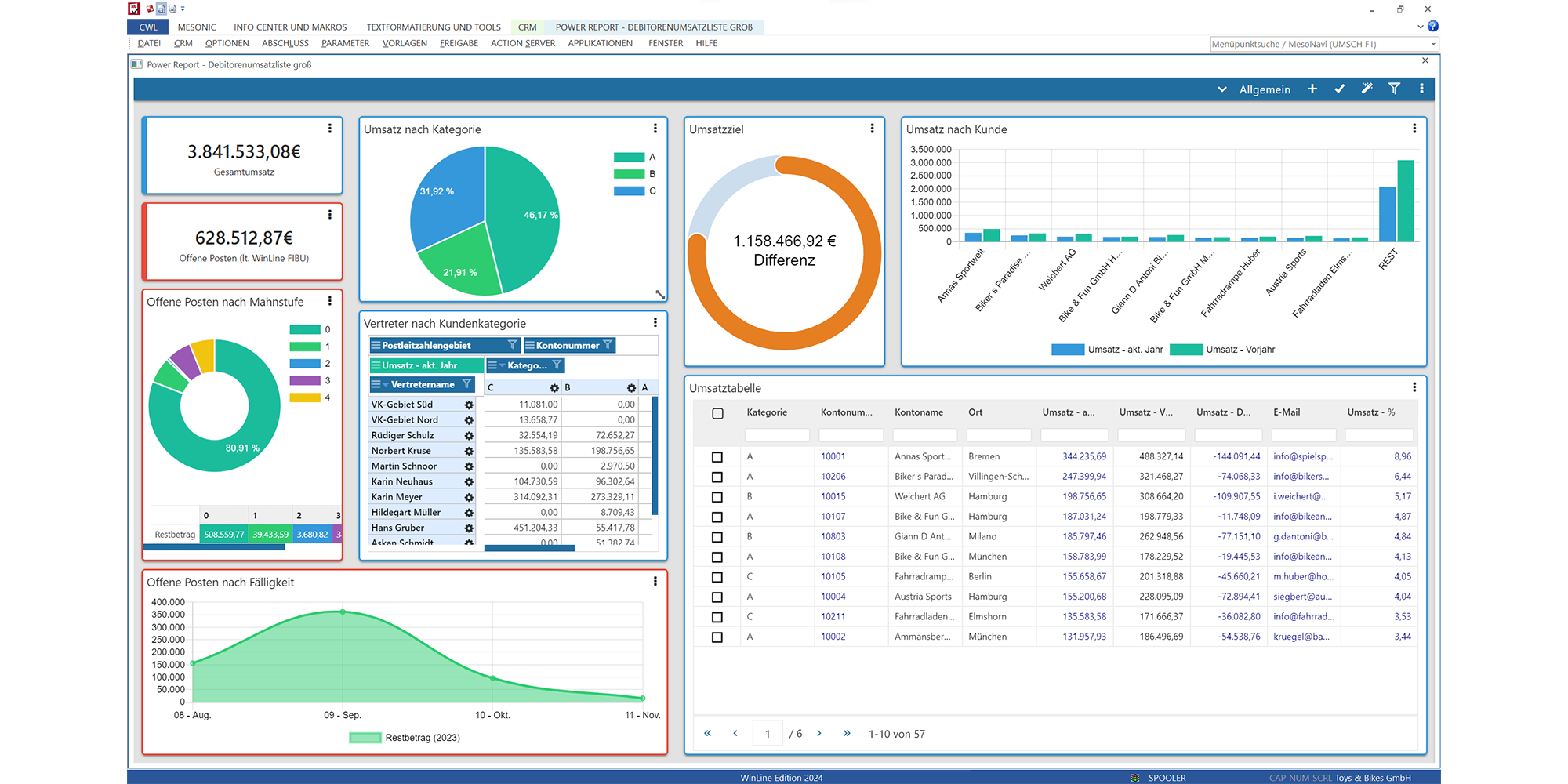Check the row checkbox for Giann D Ant 10803
Viewport: 1568px width, 784px height.
[x=717, y=537]
